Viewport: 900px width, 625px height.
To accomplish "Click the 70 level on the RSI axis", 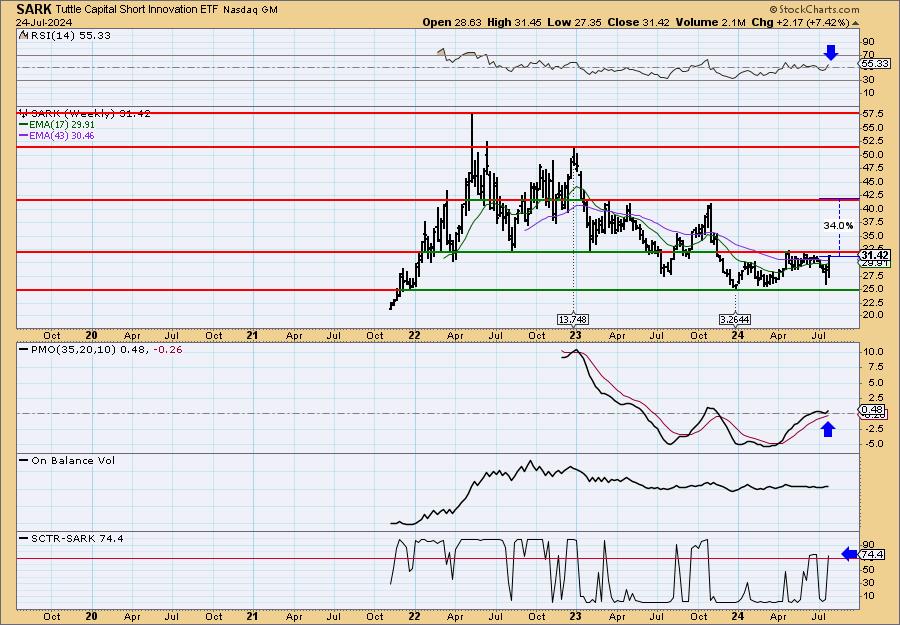I will click(x=868, y=55).
